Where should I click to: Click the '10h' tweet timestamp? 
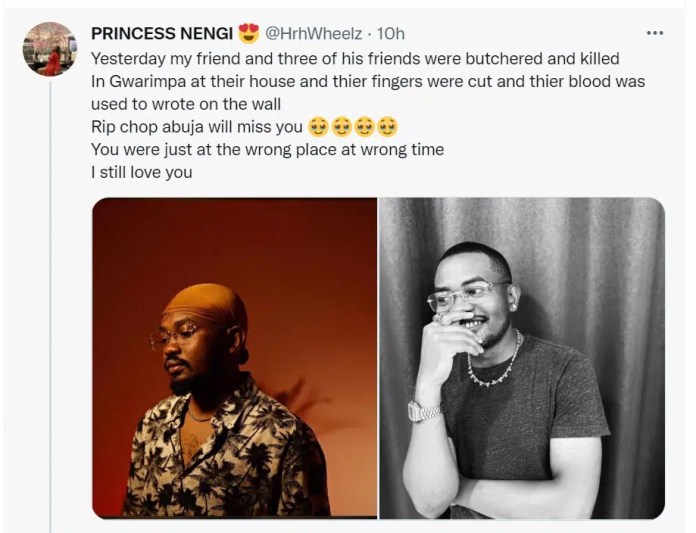click(x=389, y=35)
